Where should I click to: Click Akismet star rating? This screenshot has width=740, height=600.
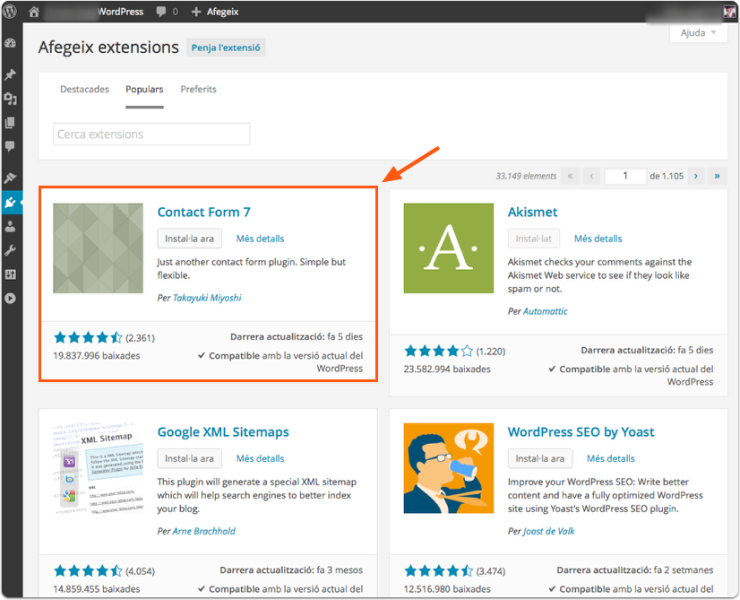pos(438,351)
